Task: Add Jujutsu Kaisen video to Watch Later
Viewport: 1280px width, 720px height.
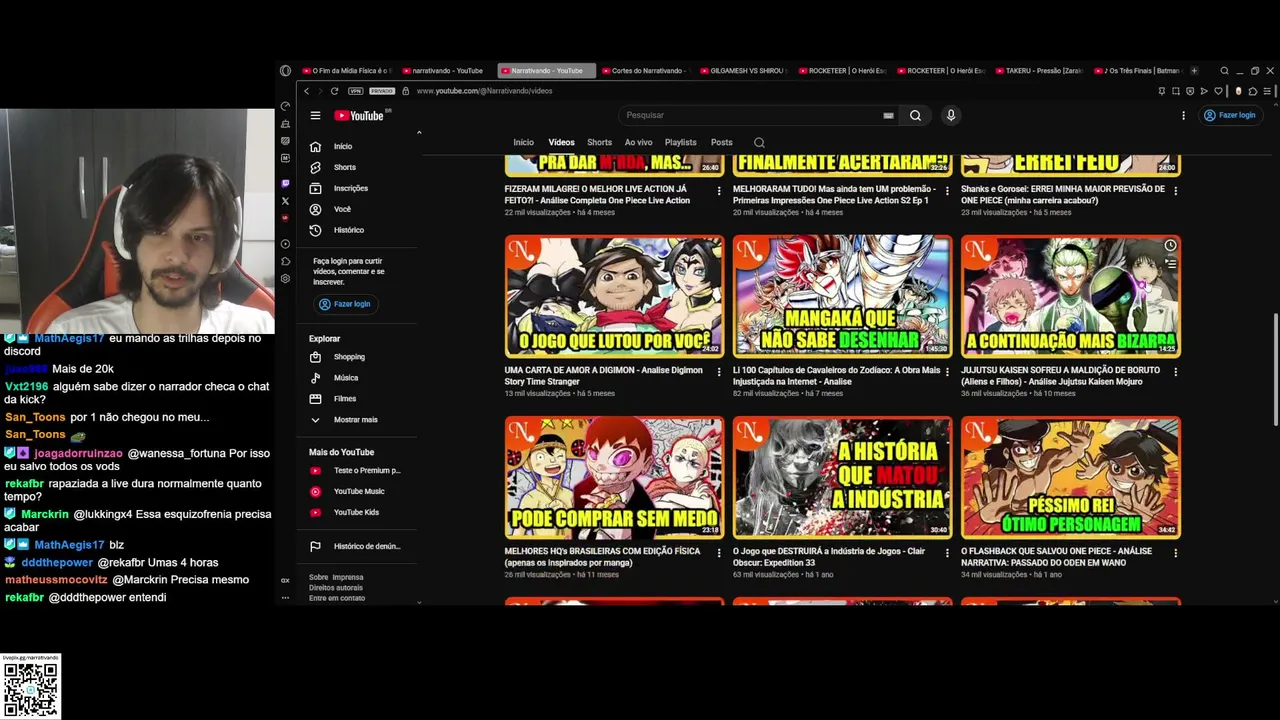Action: 1170,246
